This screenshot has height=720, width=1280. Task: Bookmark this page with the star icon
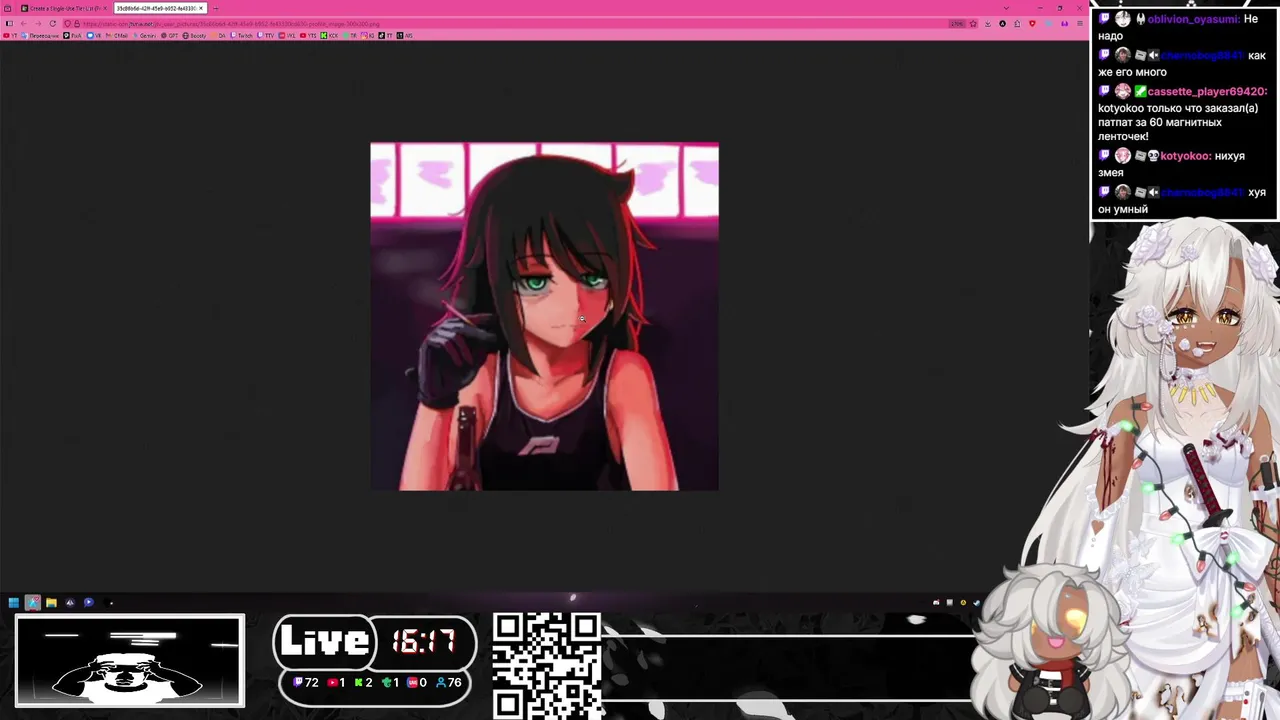tap(973, 24)
